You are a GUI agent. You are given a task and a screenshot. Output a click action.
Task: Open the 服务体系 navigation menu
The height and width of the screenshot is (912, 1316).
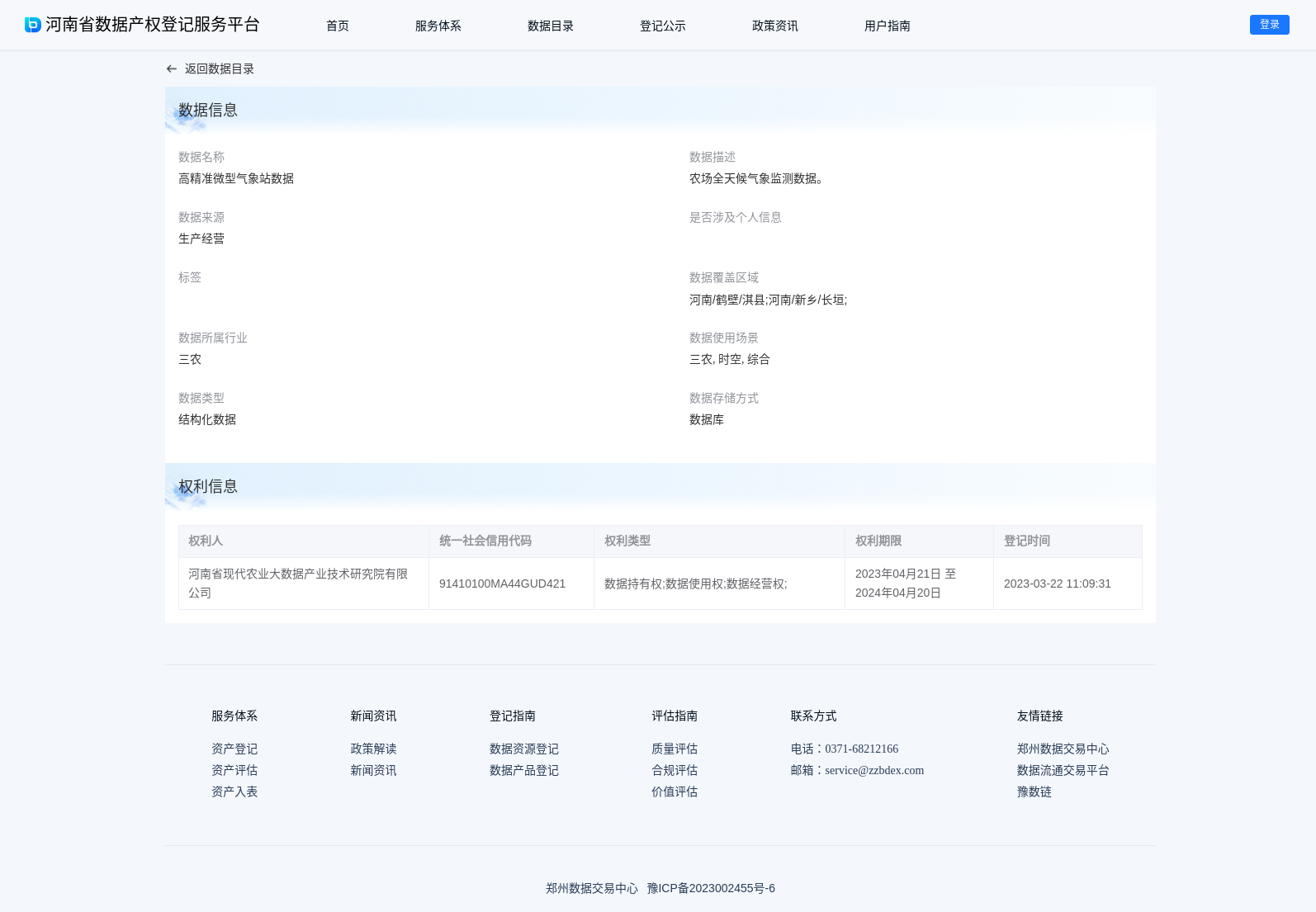pos(438,26)
